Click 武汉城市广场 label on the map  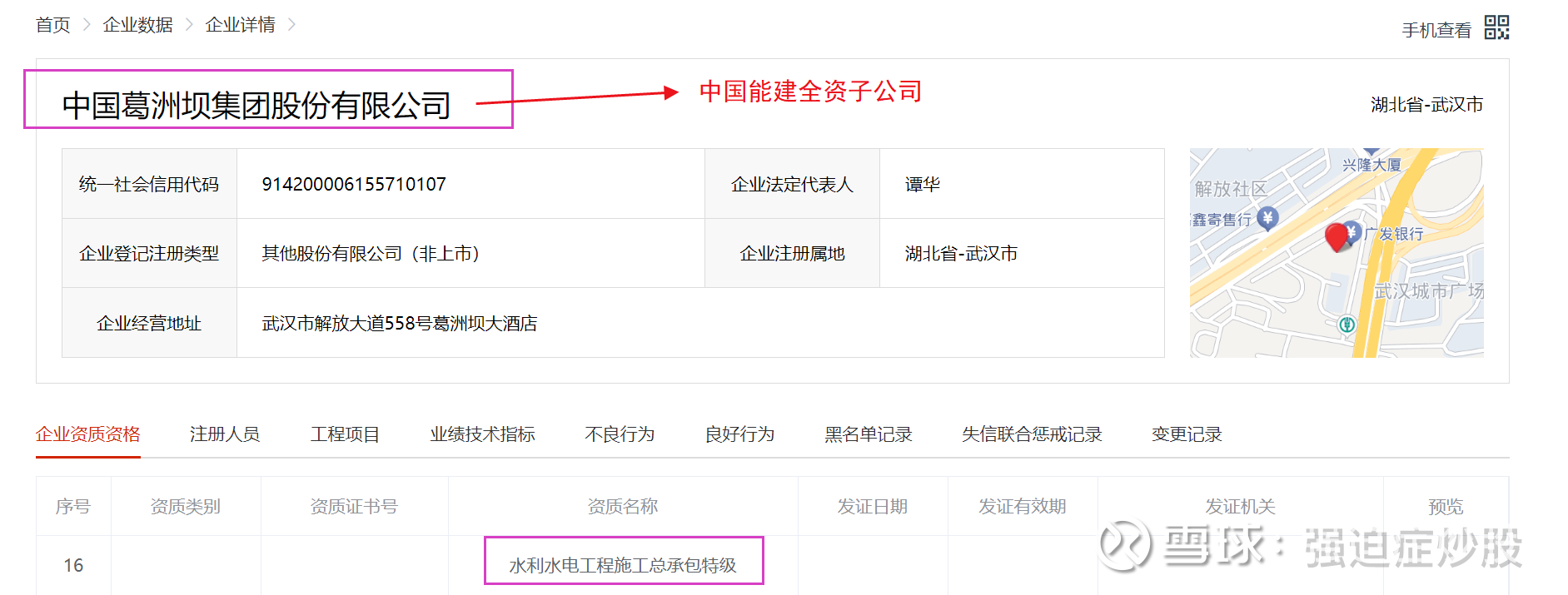pos(1428,290)
